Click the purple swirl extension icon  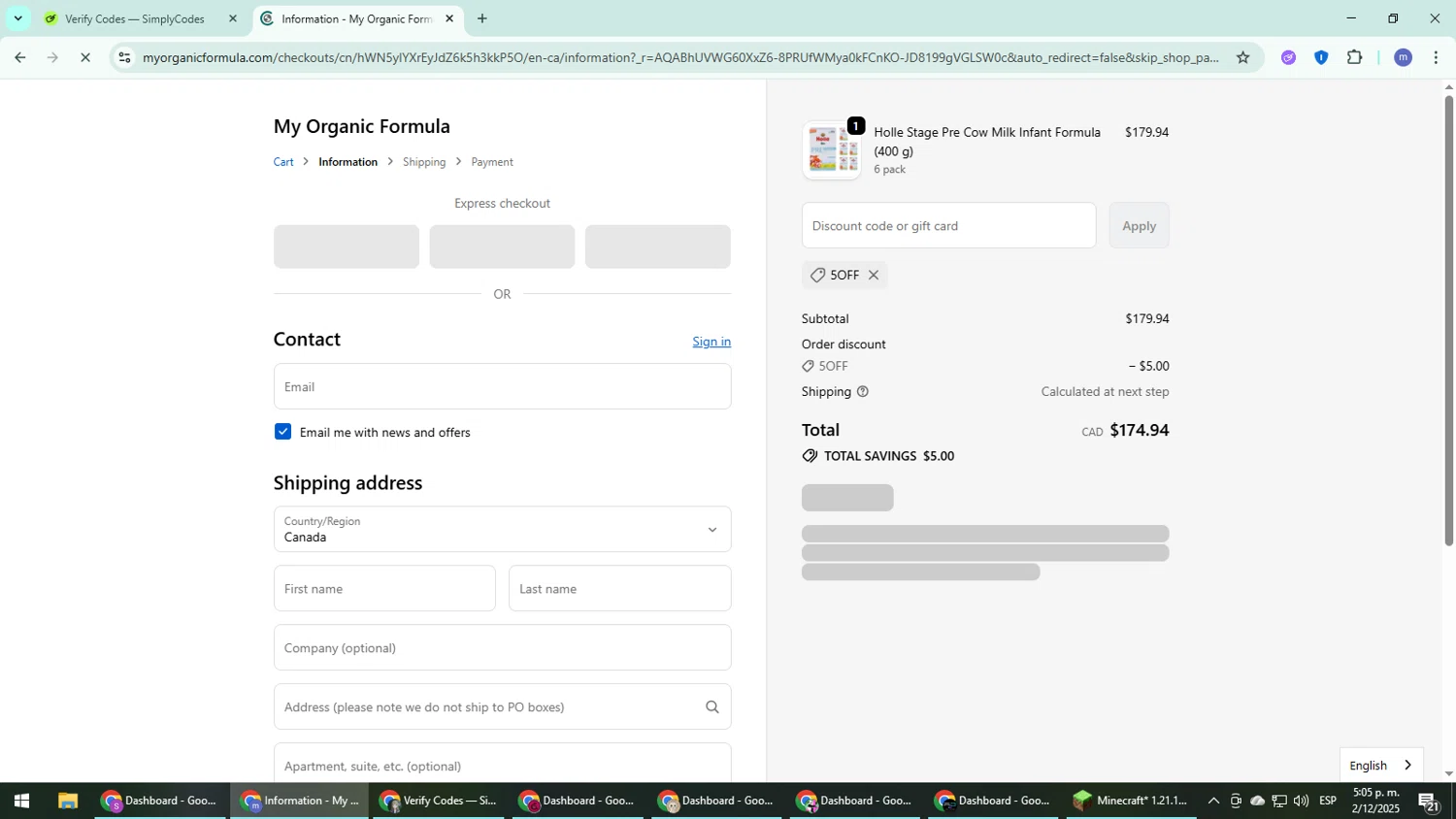point(1288,57)
